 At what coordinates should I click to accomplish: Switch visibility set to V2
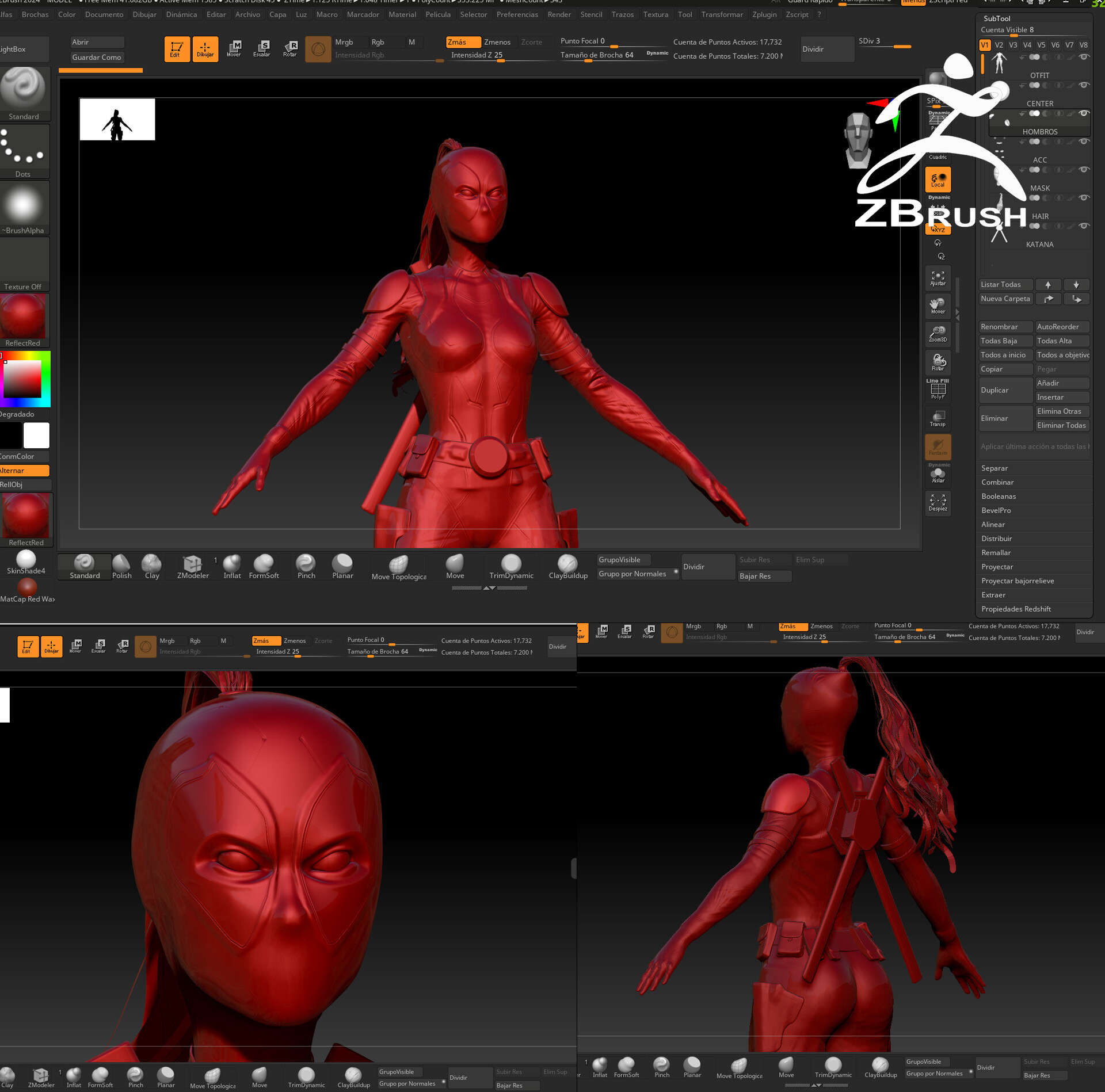999,45
